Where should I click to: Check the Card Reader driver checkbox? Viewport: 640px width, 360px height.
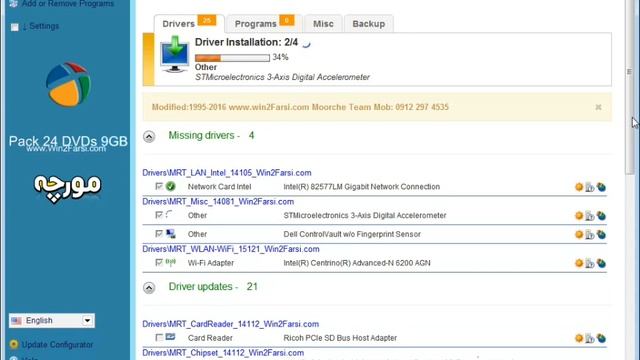[159, 338]
